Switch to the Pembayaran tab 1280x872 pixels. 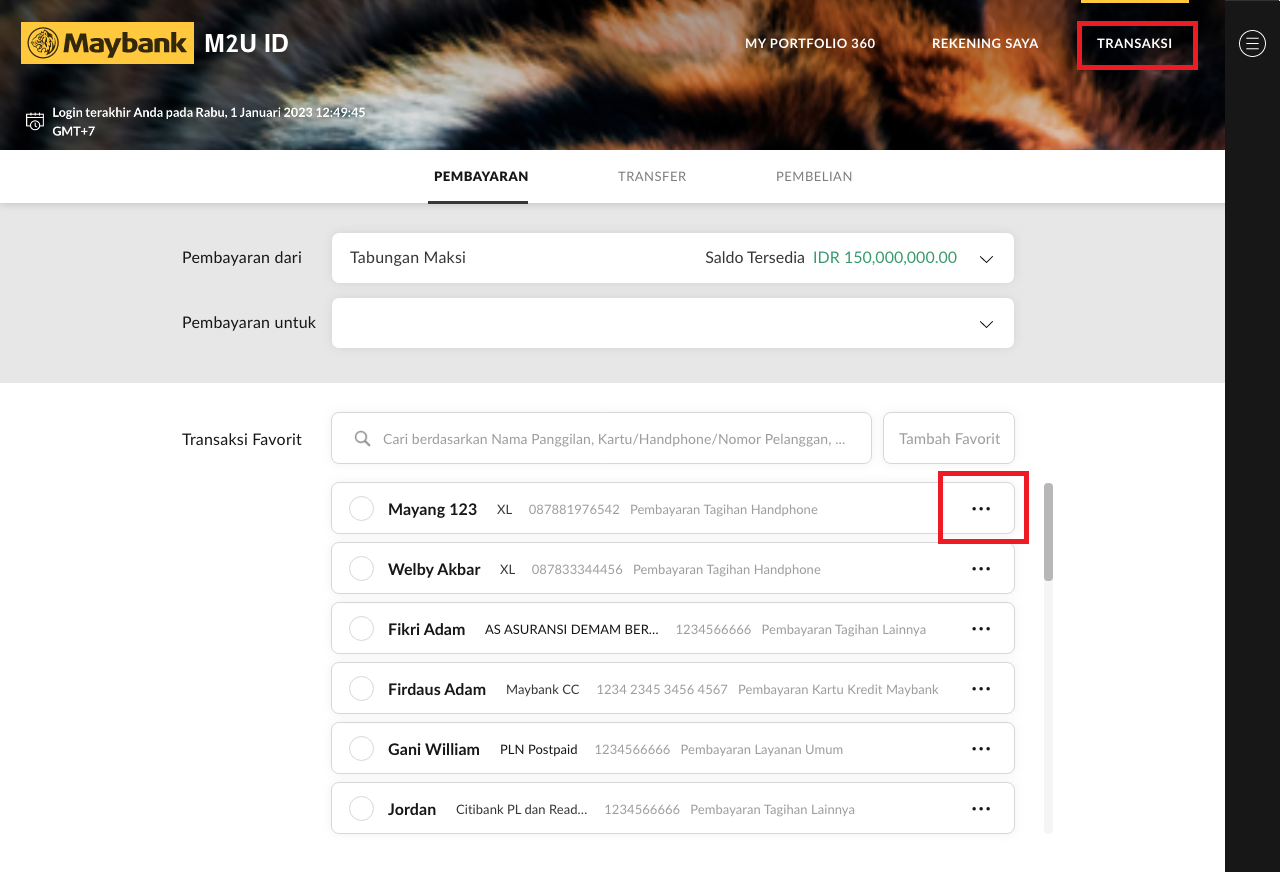481,177
